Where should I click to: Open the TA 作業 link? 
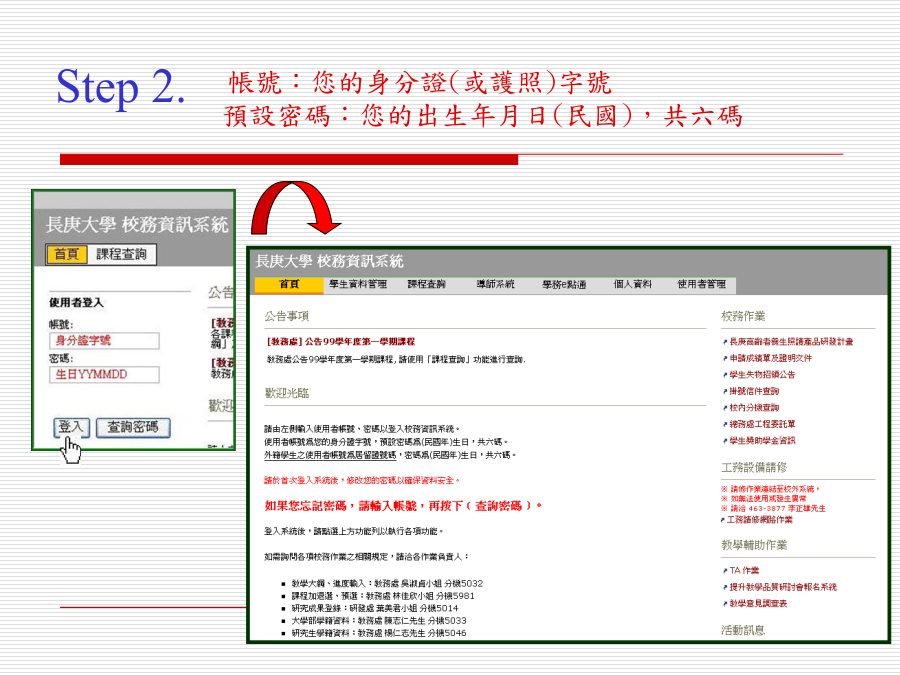point(744,571)
